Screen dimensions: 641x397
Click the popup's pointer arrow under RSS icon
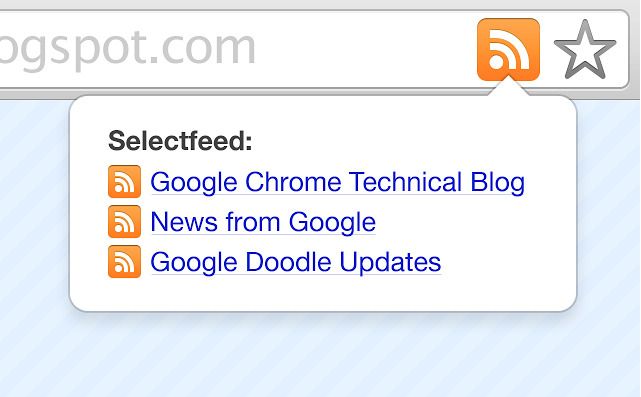coord(508,88)
